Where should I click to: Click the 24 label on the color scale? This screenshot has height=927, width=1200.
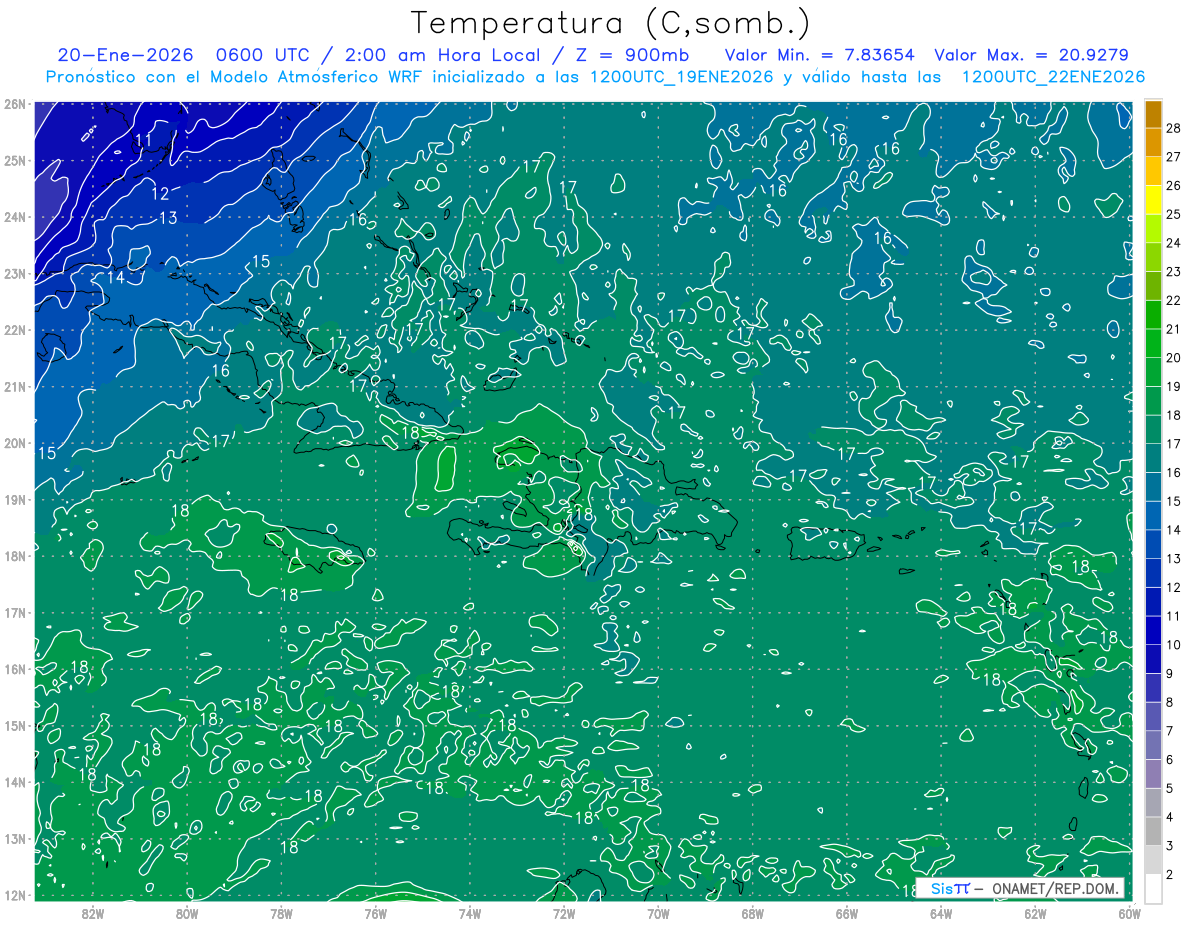(1173, 243)
